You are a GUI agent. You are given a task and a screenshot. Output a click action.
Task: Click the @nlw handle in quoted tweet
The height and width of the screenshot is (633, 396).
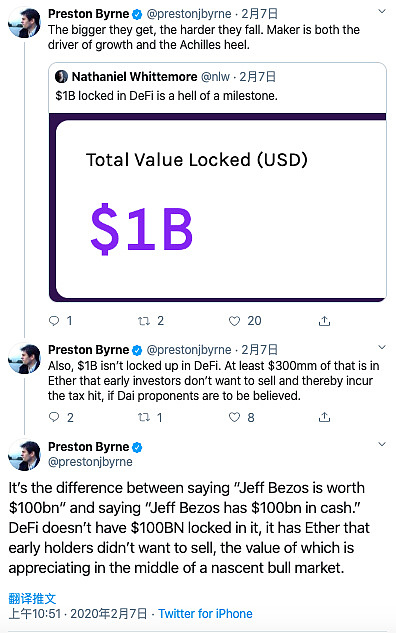(x=215, y=76)
